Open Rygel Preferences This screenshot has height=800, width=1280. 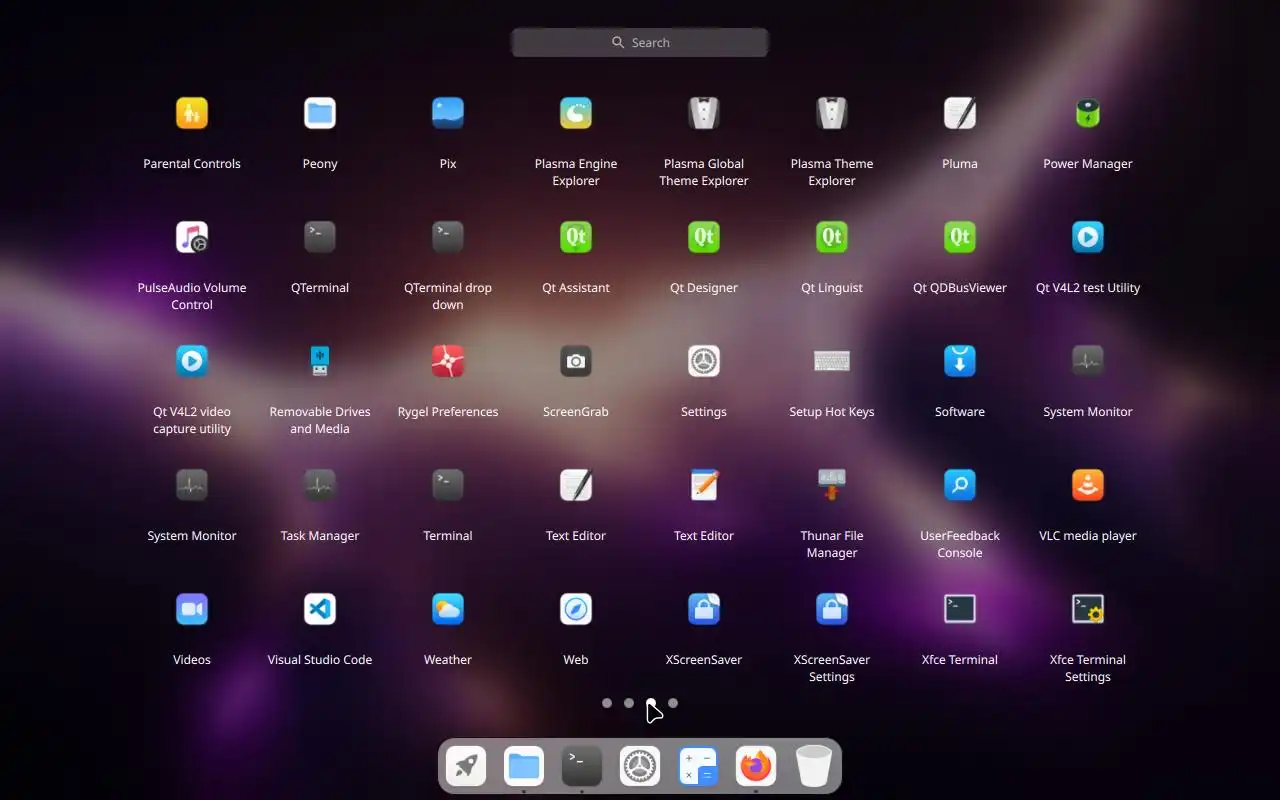448,361
